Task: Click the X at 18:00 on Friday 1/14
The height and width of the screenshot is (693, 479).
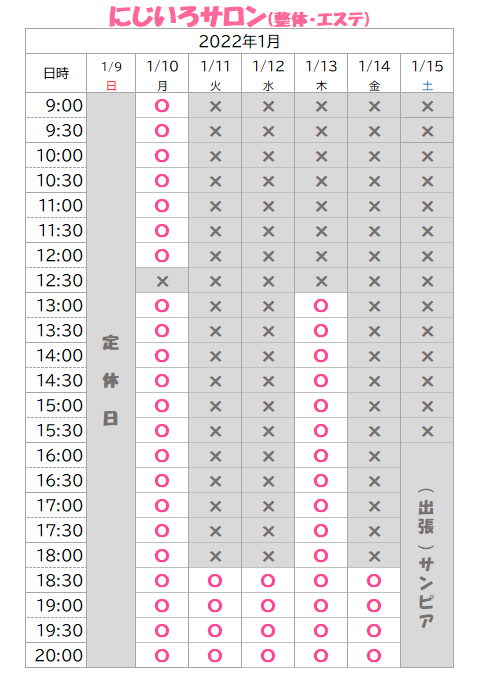Action: click(374, 556)
